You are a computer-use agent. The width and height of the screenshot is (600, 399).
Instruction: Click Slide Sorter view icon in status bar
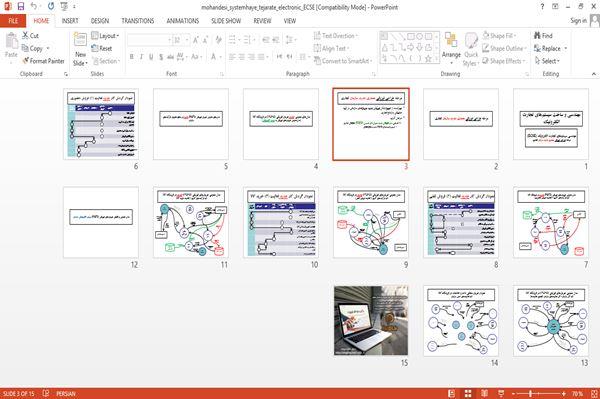(x=468, y=393)
